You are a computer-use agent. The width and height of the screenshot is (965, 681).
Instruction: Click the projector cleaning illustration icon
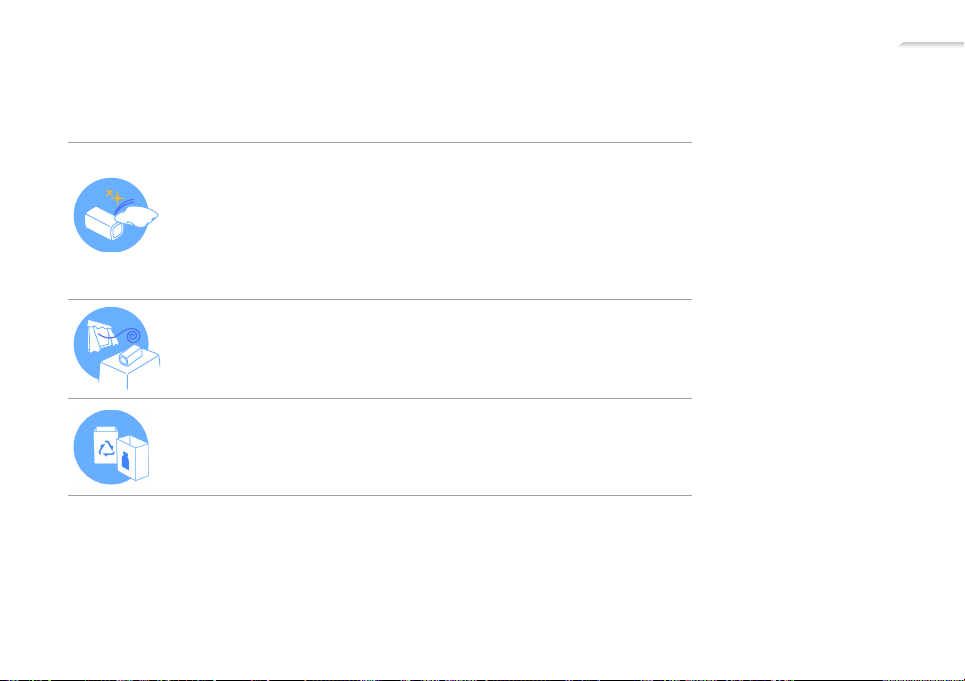(116, 215)
